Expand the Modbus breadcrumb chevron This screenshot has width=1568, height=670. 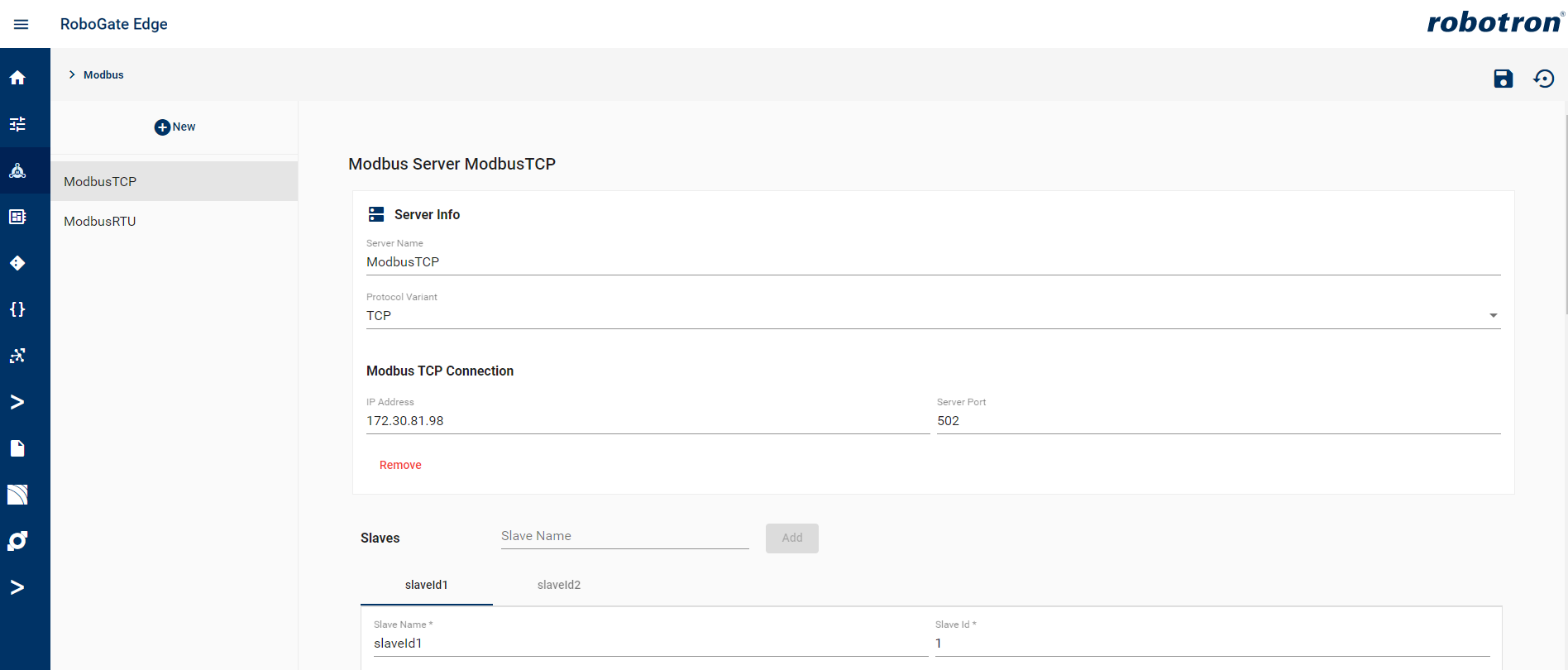point(72,74)
